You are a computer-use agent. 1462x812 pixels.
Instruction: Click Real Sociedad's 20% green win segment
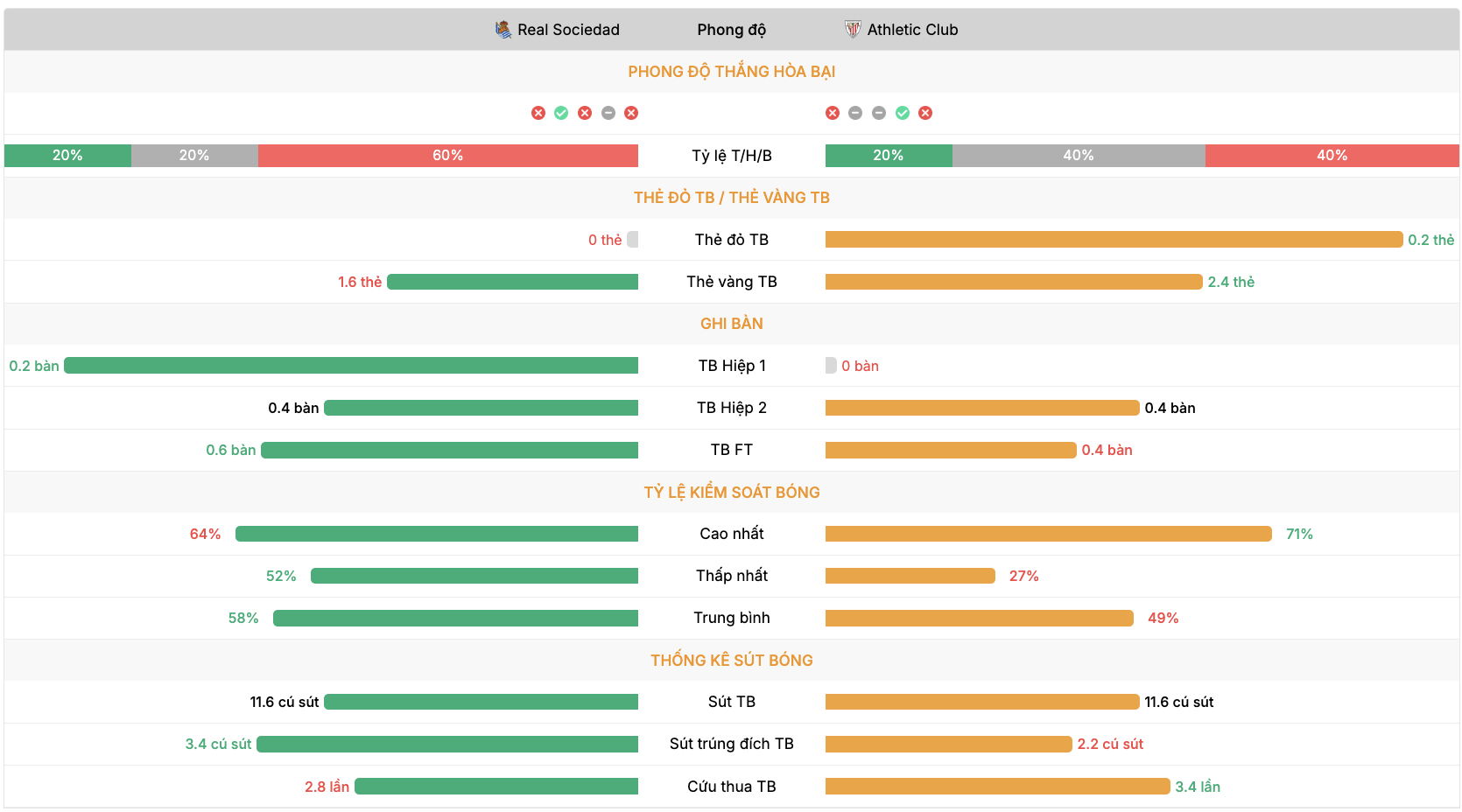point(67,156)
